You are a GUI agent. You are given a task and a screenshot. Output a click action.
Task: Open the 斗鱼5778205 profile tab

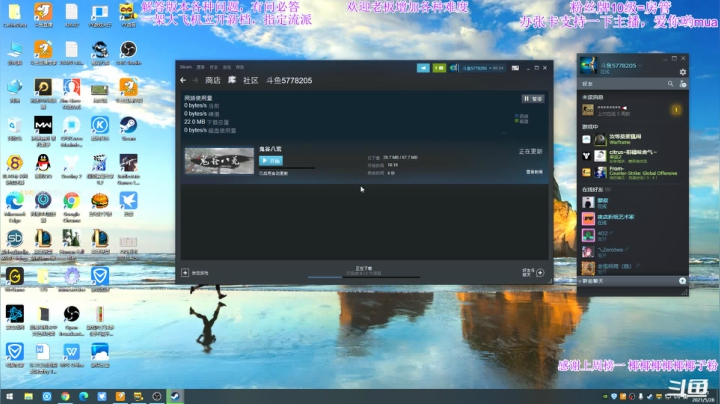click(289, 80)
